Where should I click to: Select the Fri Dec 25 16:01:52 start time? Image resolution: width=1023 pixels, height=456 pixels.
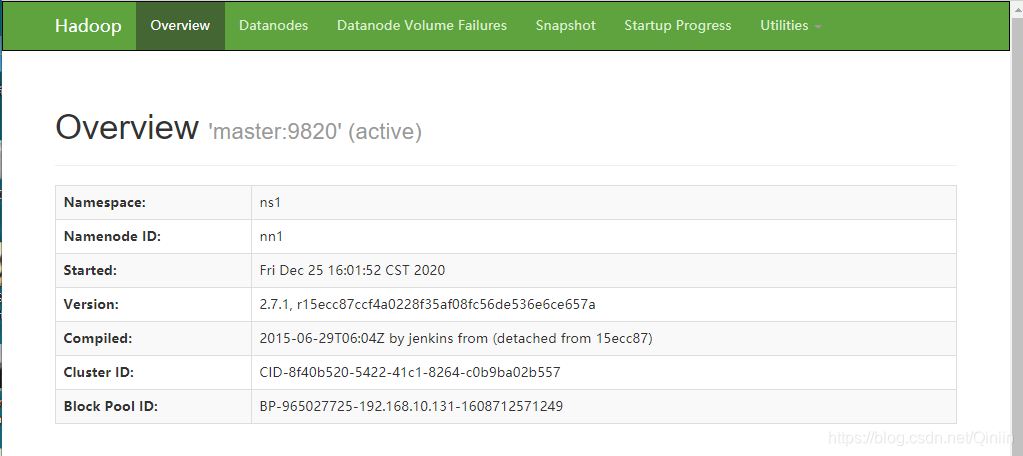point(352,270)
